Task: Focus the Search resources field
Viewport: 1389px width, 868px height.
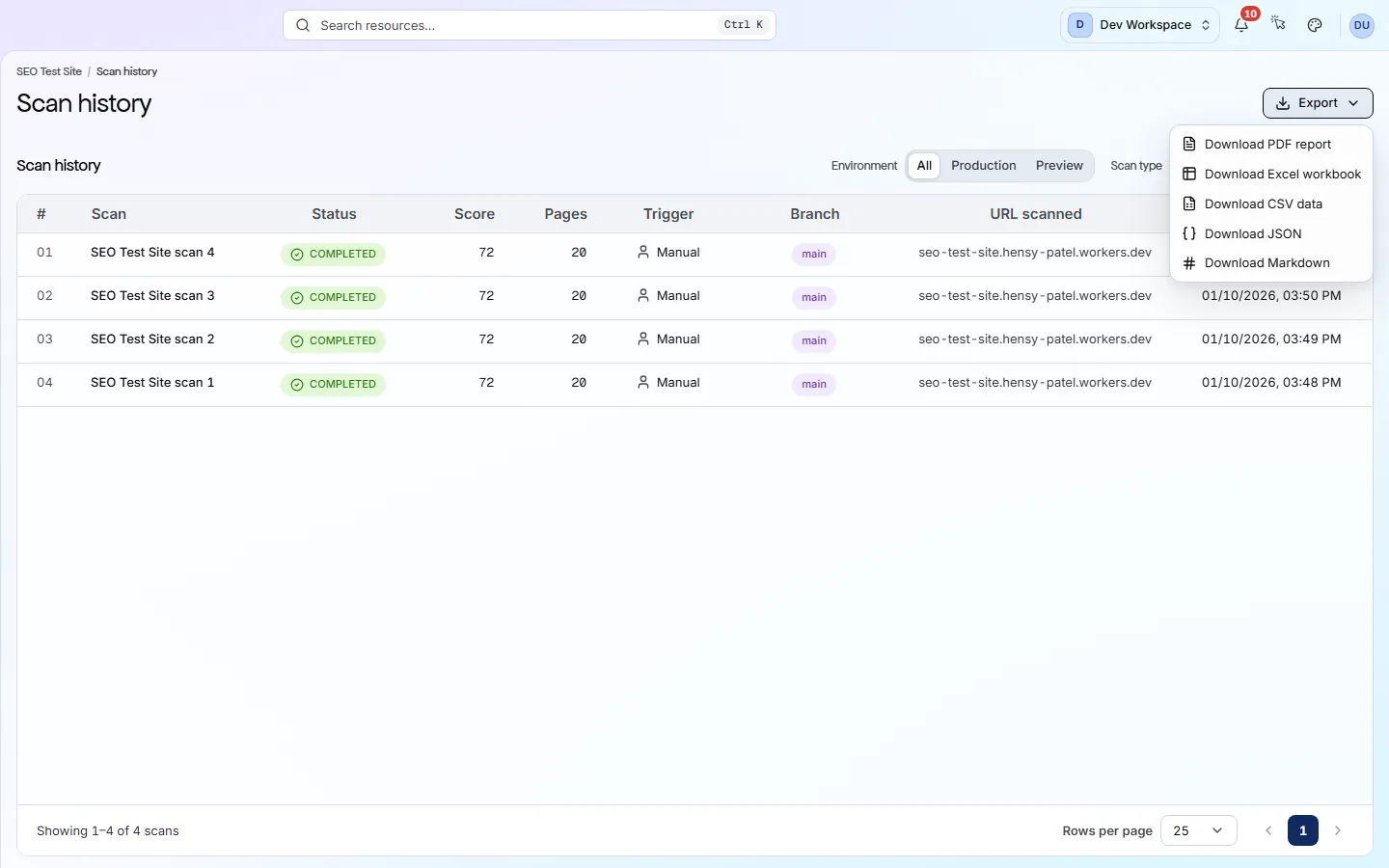Action: pos(530,25)
